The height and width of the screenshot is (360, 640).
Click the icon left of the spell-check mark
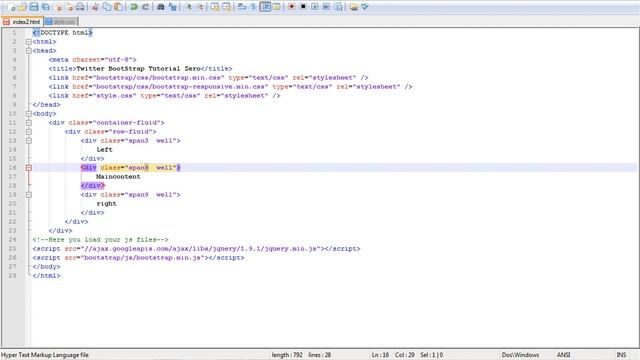click(x=353, y=7)
